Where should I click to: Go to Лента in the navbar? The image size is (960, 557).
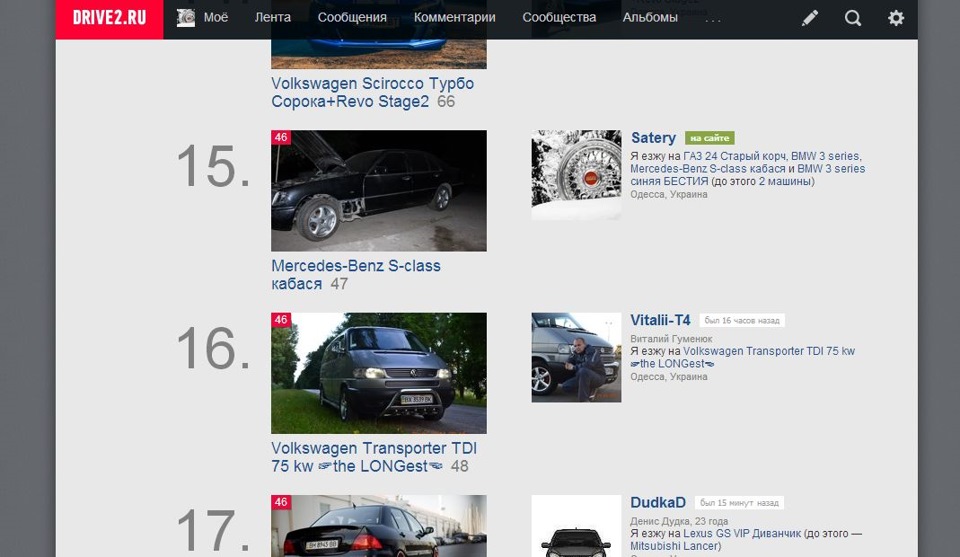[x=272, y=18]
